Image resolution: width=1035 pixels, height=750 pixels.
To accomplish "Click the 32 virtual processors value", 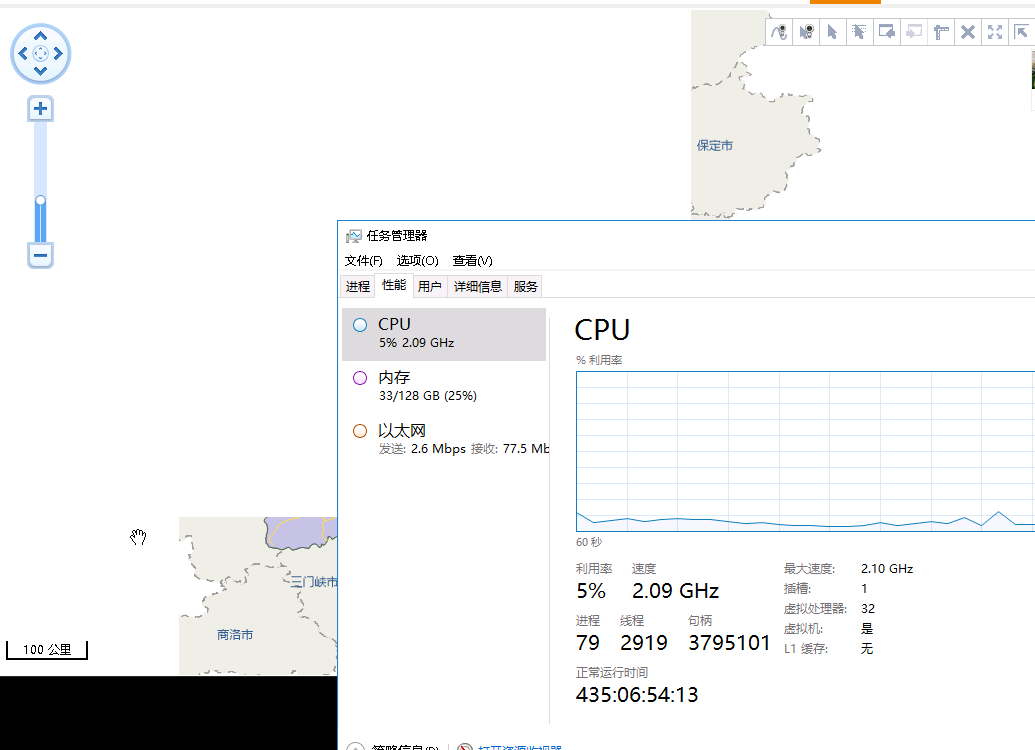I will tap(868, 609).
